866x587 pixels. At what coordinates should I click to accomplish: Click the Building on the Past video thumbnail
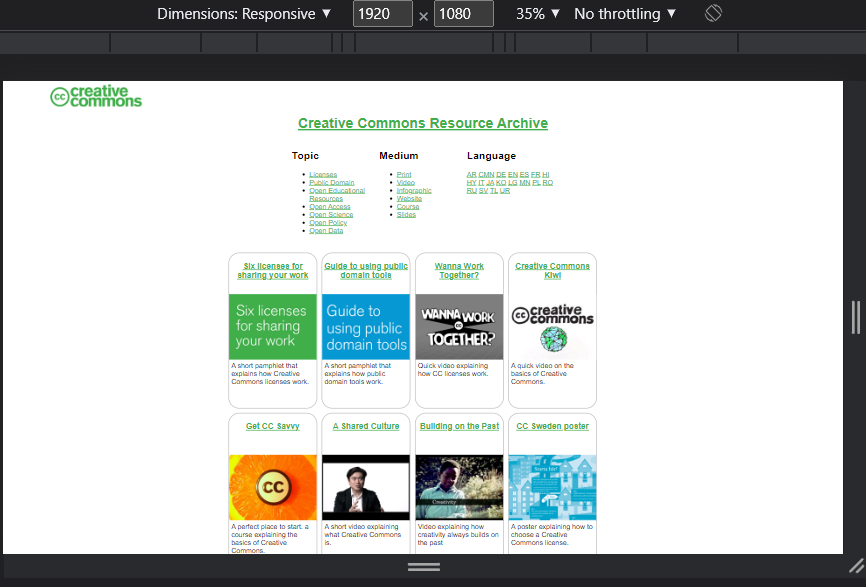tap(459, 487)
